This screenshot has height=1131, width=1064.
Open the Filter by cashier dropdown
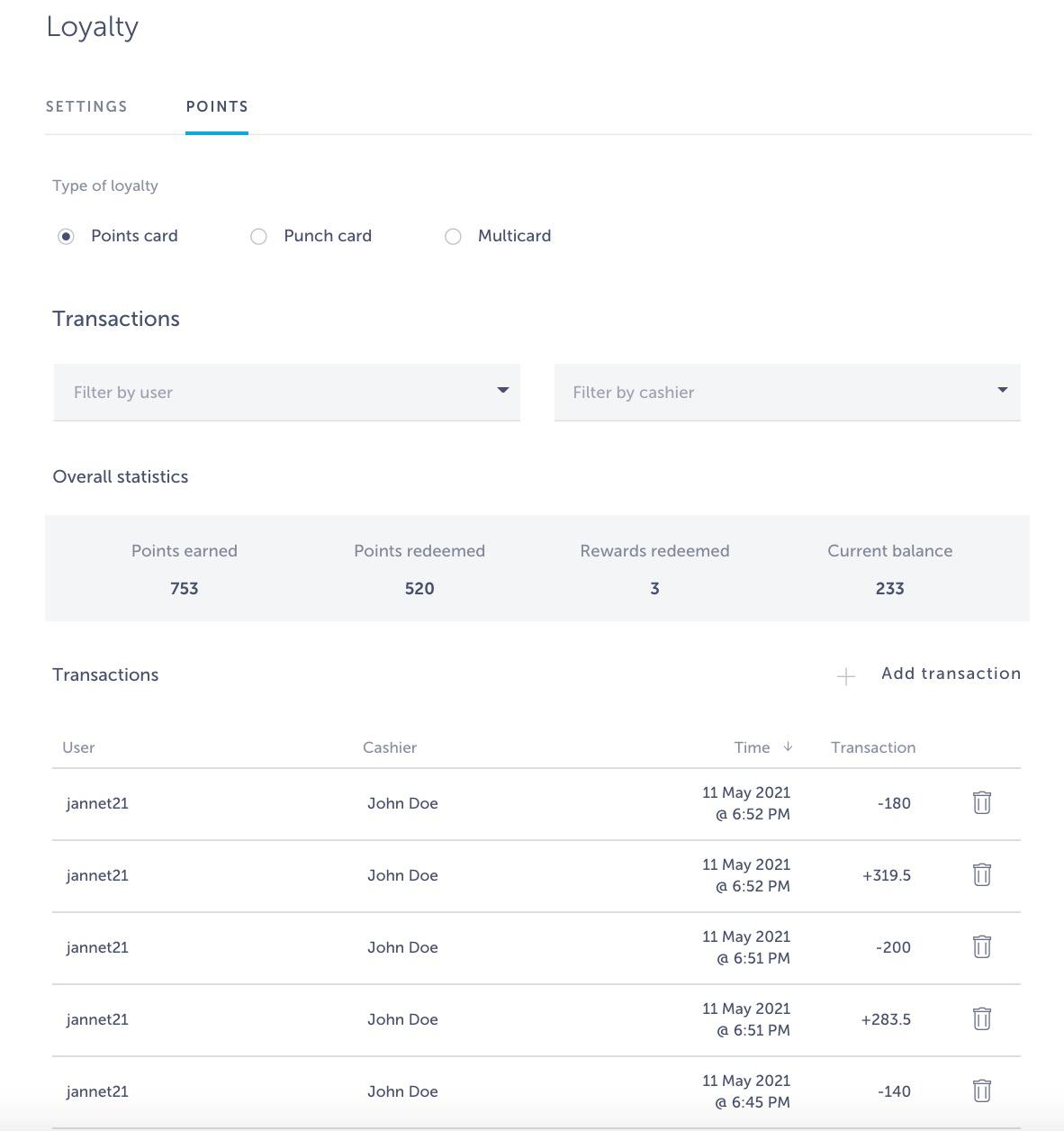787,392
